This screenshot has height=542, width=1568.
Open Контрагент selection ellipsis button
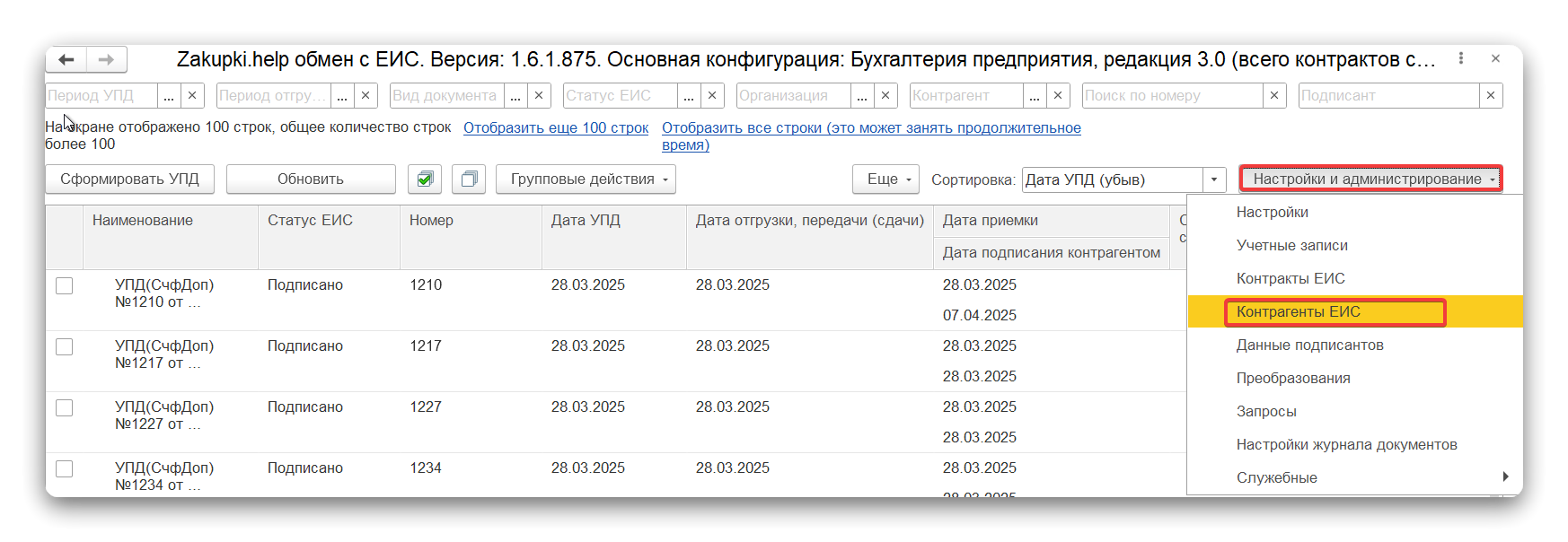pos(1035,95)
